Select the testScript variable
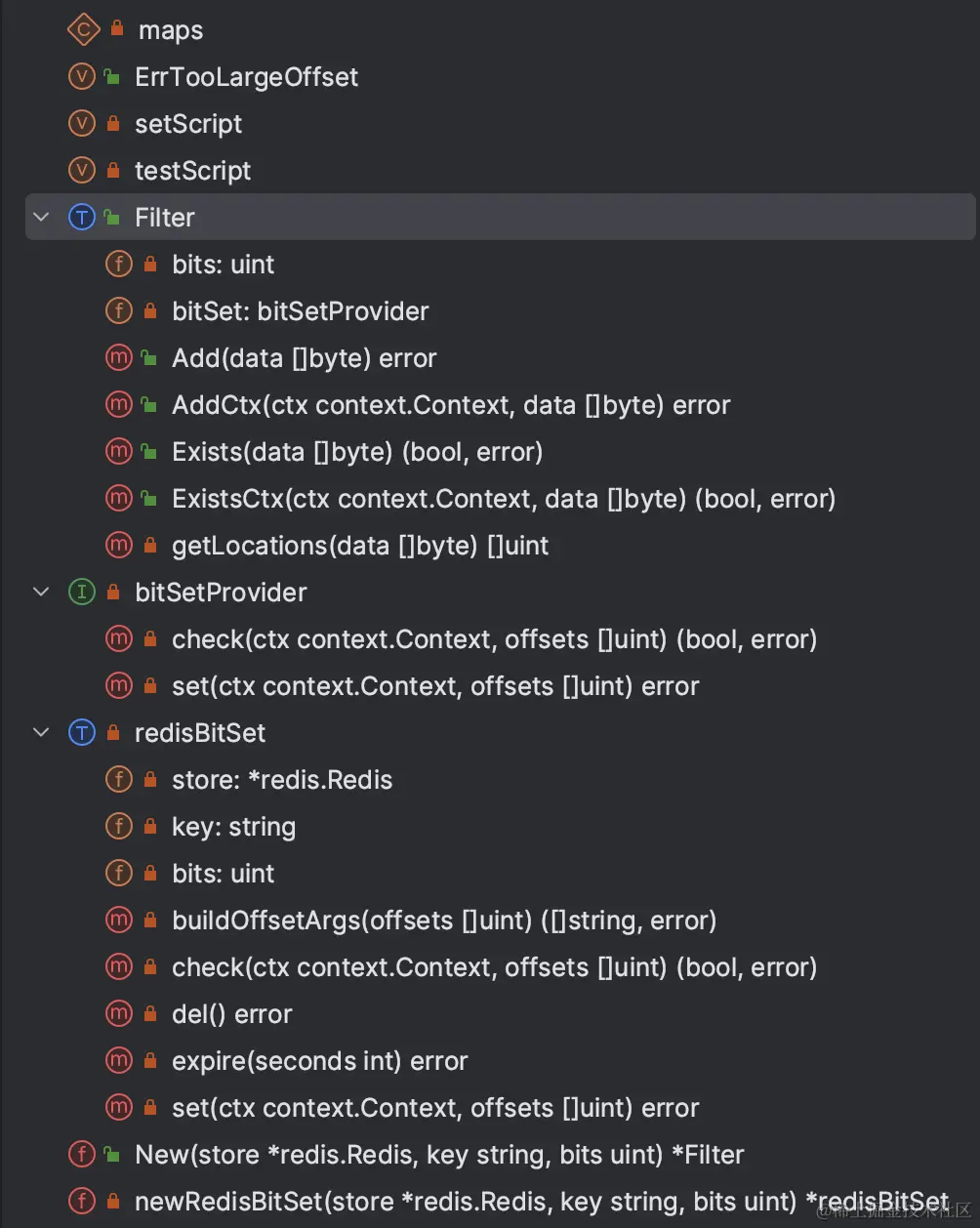This screenshot has width=980, height=1228. click(192, 171)
